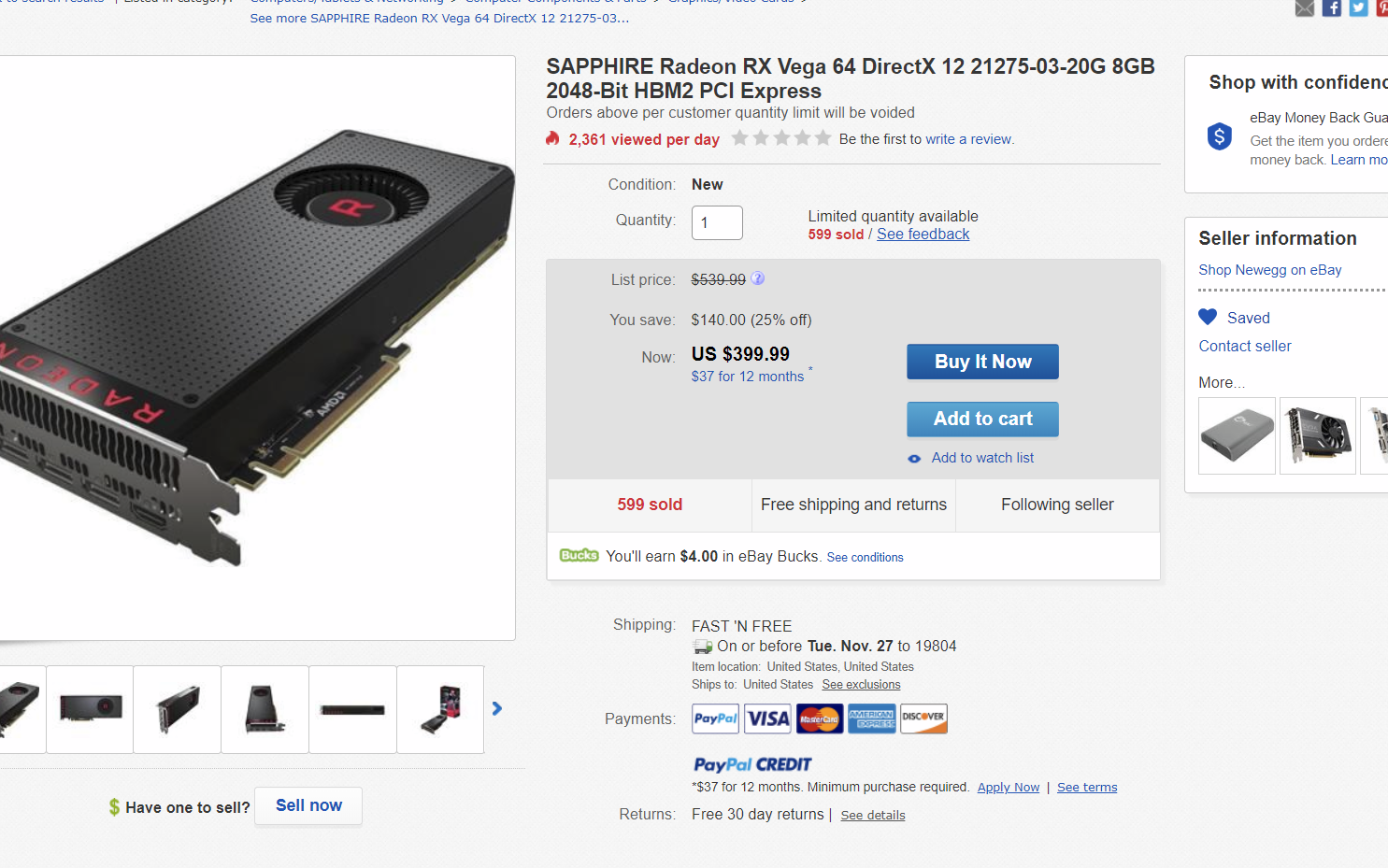Image resolution: width=1388 pixels, height=868 pixels.
Task: Click the American Express payment icon
Action: (x=871, y=719)
